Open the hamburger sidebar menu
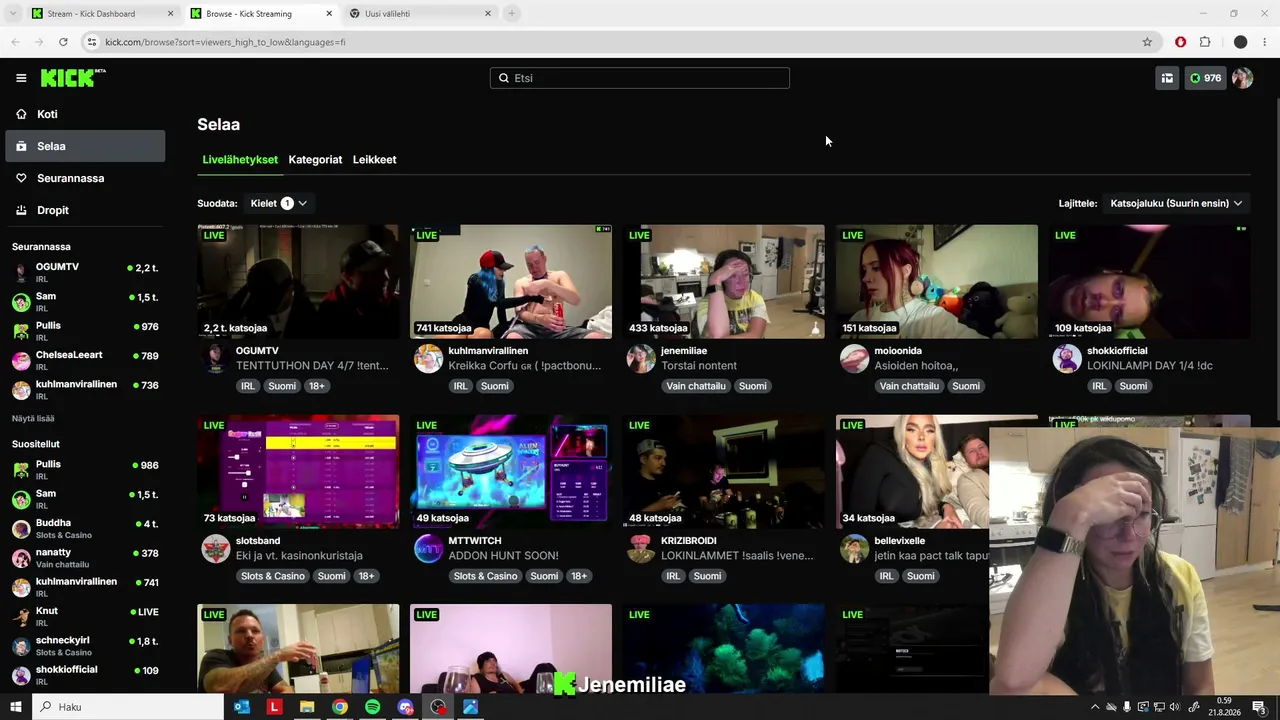 (x=21, y=78)
